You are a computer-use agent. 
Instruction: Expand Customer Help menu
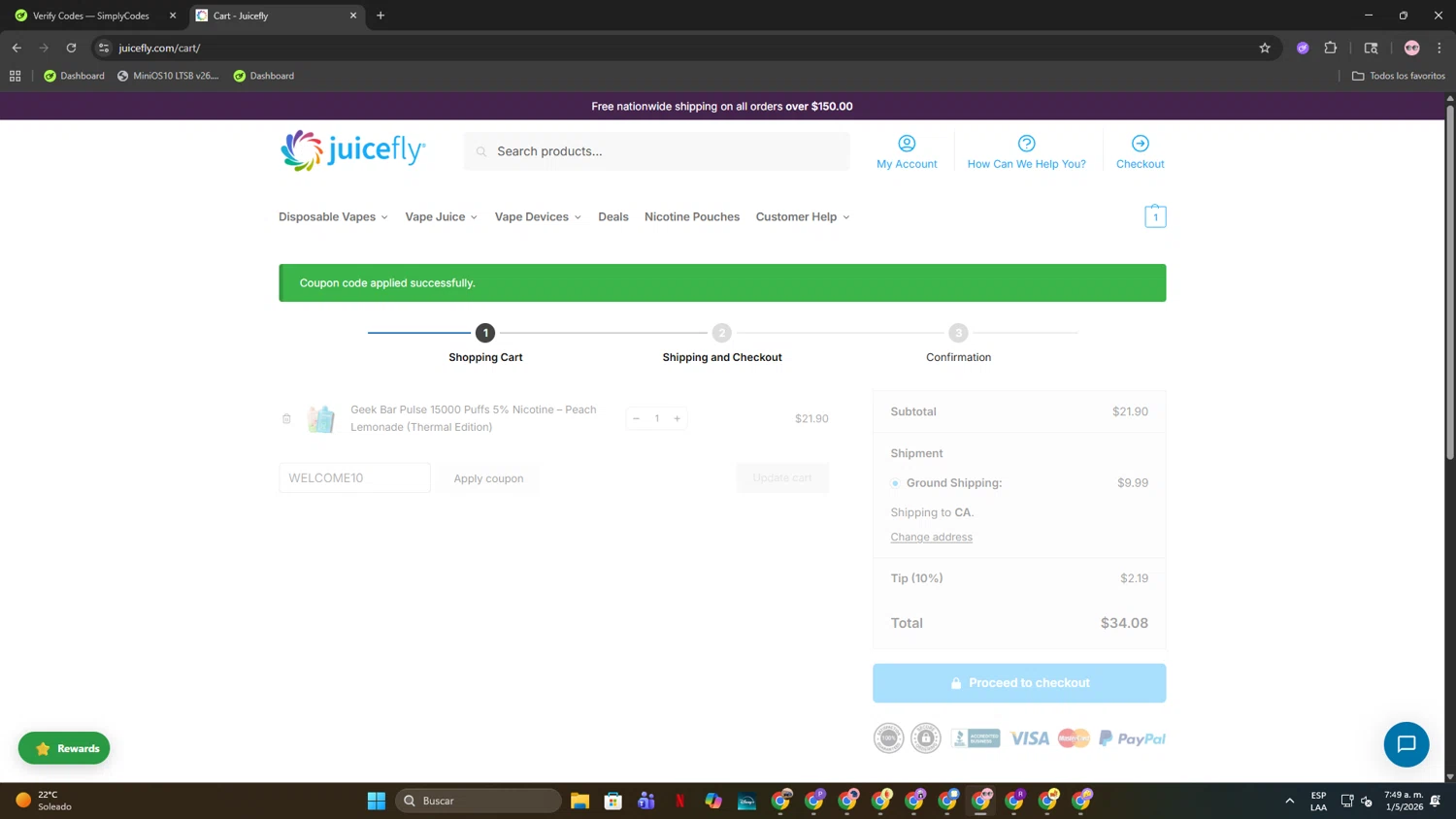pos(803,217)
